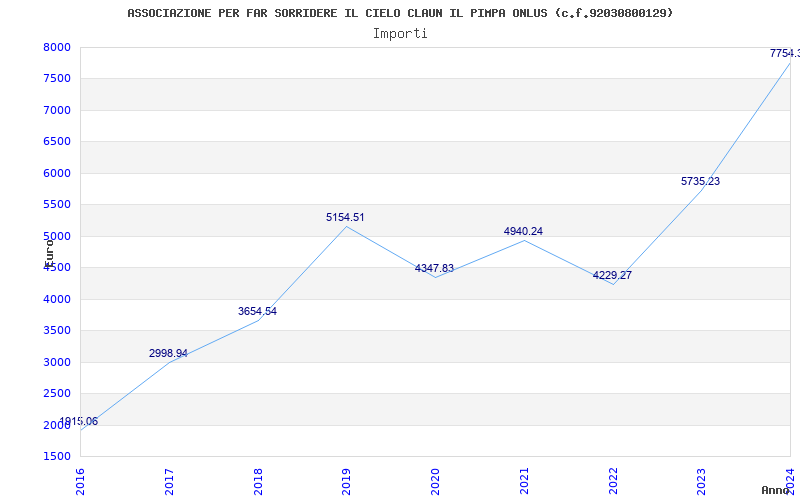
Task: Click the chart title ASSOCIAZIONE PER FAR SORRIDERE
Action: pos(400,13)
